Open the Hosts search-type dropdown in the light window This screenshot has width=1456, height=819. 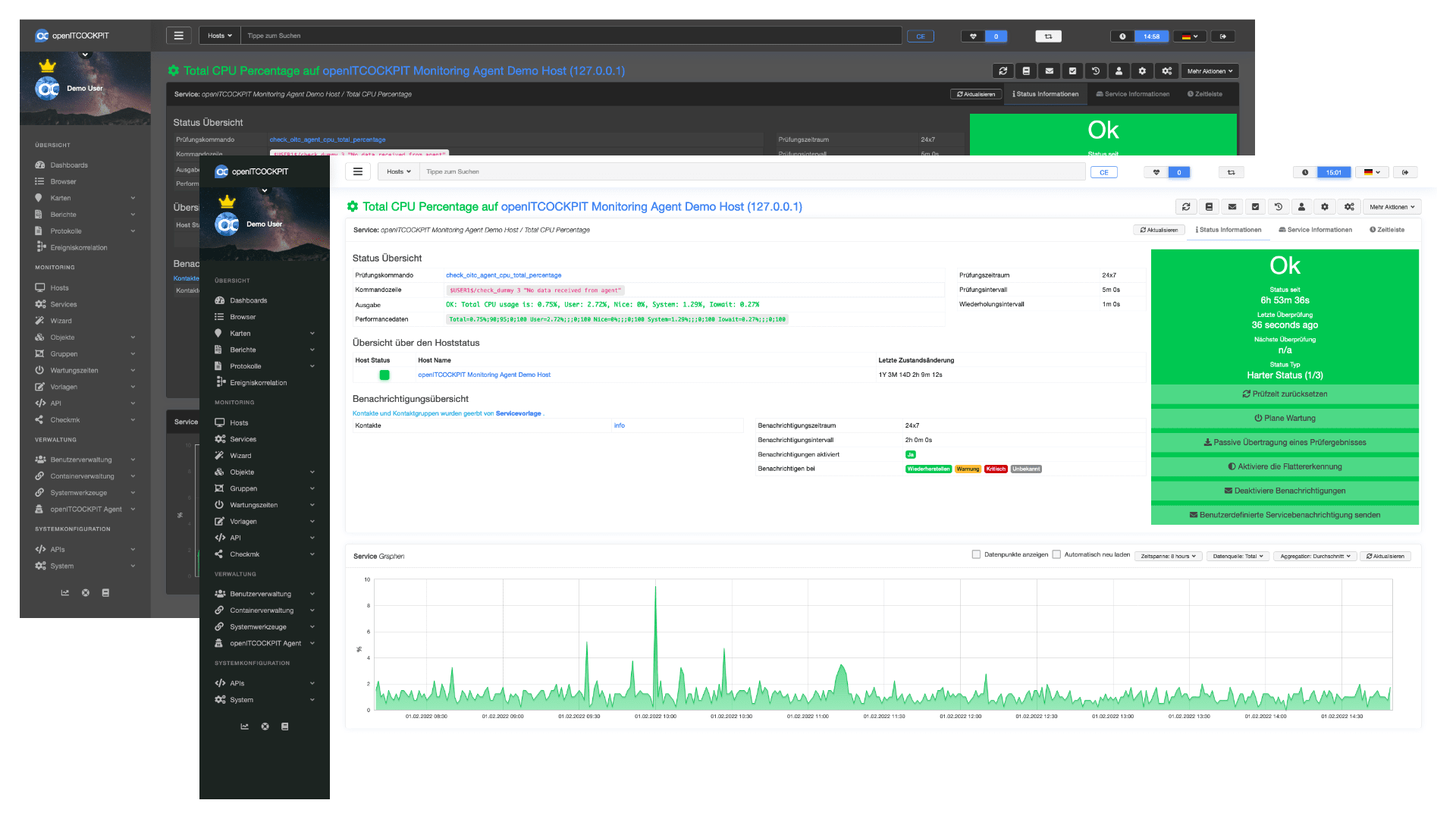(399, 171)
